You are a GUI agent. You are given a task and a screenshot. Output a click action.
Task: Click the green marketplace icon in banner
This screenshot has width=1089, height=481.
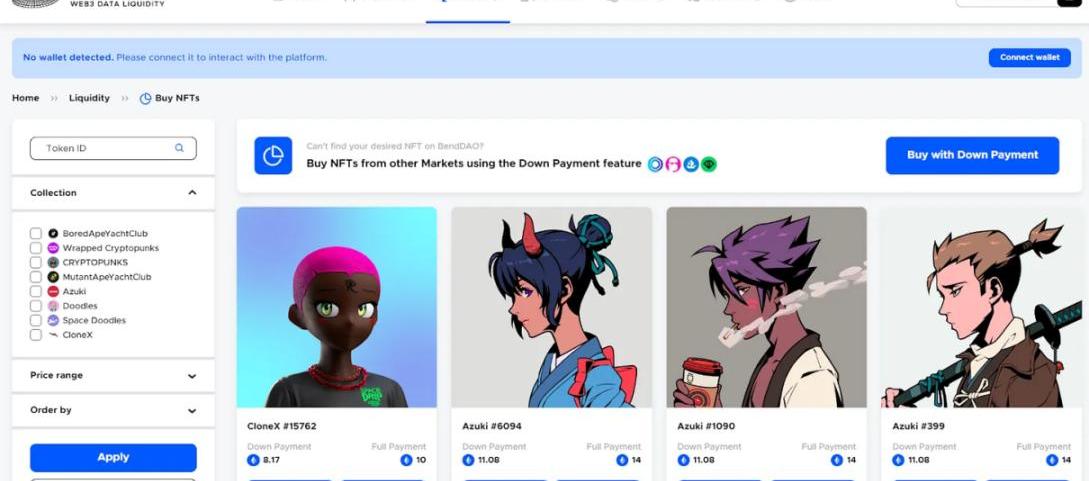tap(708, 164)
